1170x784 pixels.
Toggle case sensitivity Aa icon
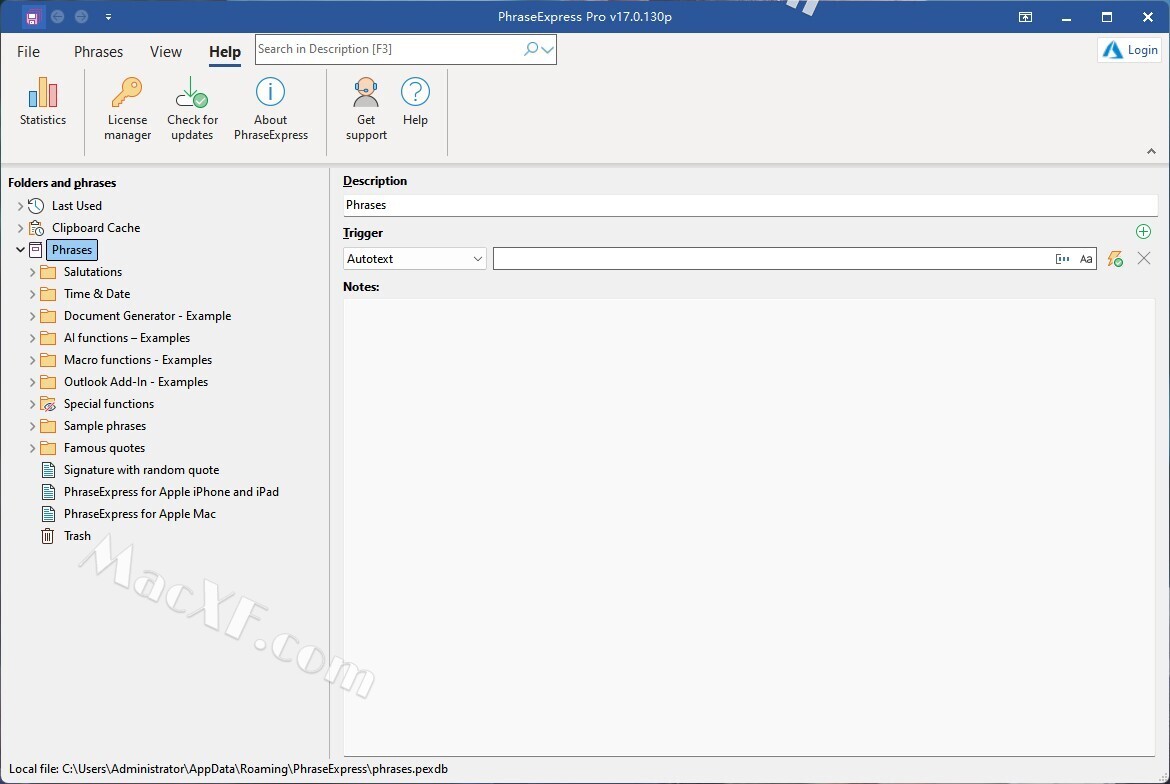(1086, 259)
